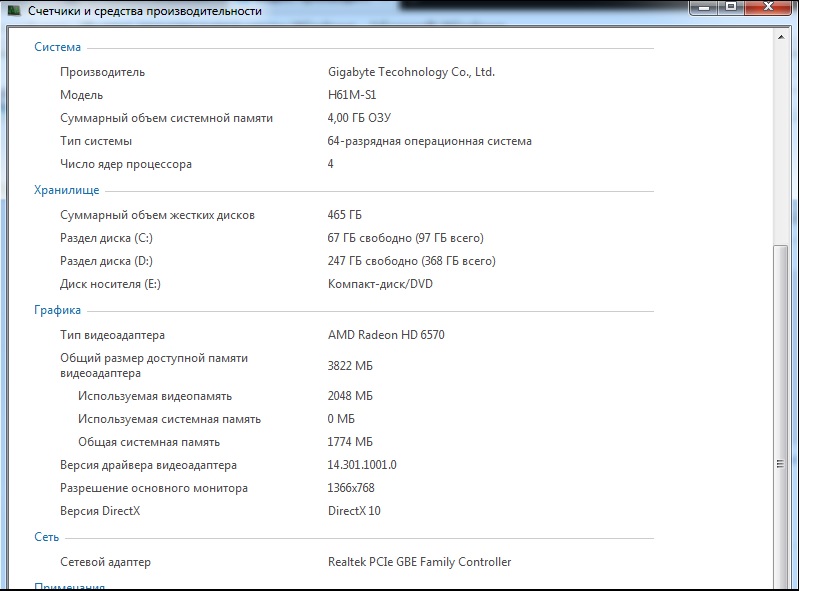
Task: Click the window title text in the title bar
Action: click(x=144, y=11)
